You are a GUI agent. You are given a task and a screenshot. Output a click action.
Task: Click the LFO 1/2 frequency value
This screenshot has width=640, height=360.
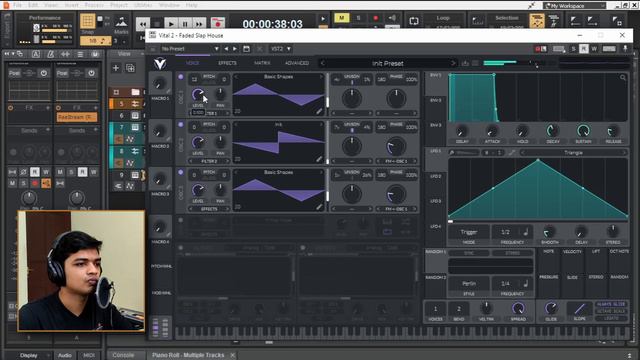click(x=505, y=232)
